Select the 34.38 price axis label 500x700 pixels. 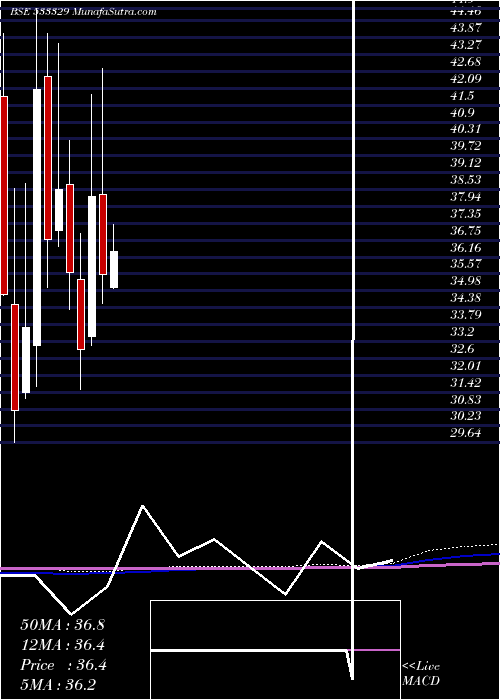coord(466,298)
